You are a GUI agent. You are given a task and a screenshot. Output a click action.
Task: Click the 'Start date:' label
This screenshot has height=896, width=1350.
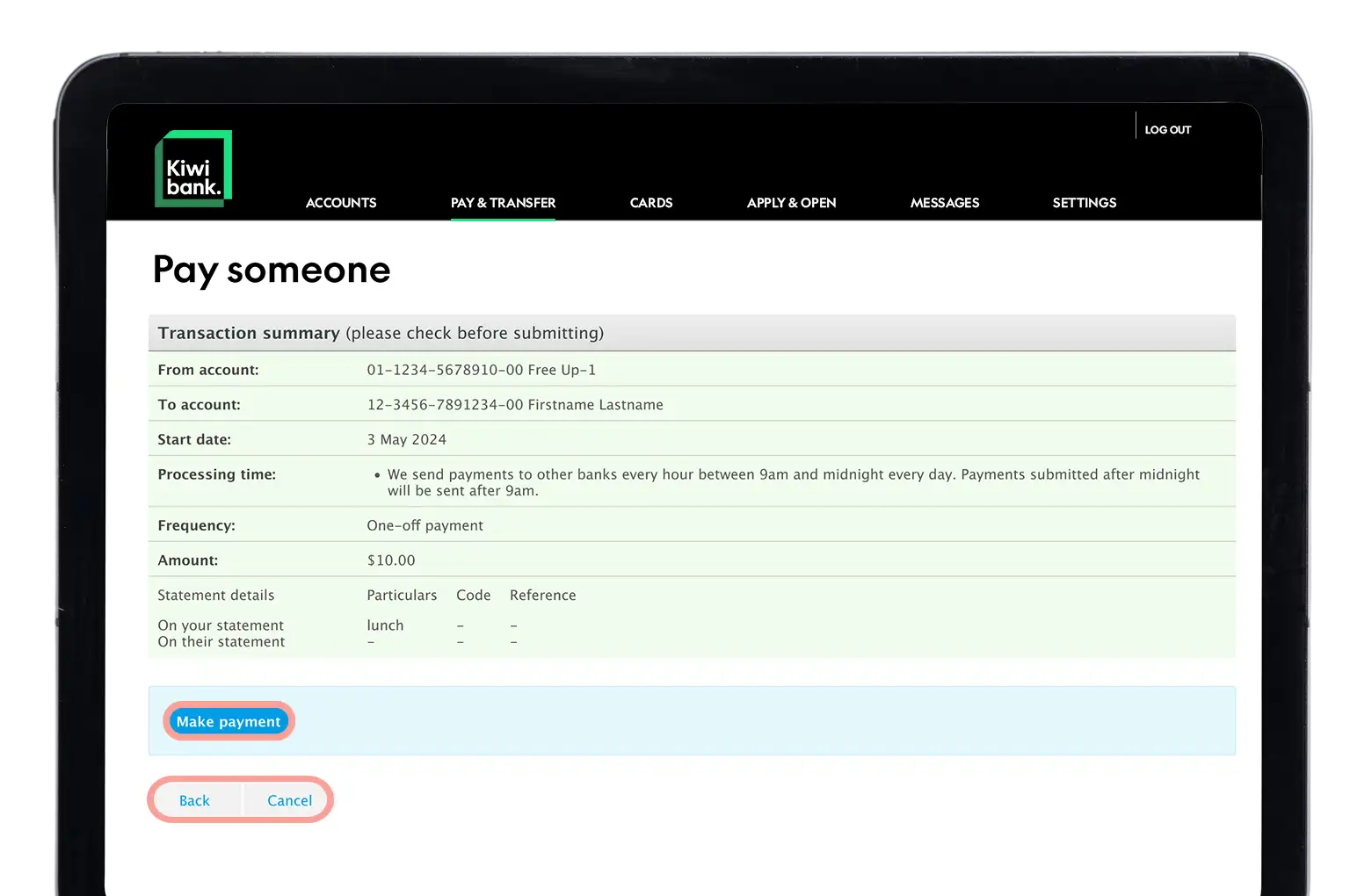pyautogui.click(x=194, y=439)
